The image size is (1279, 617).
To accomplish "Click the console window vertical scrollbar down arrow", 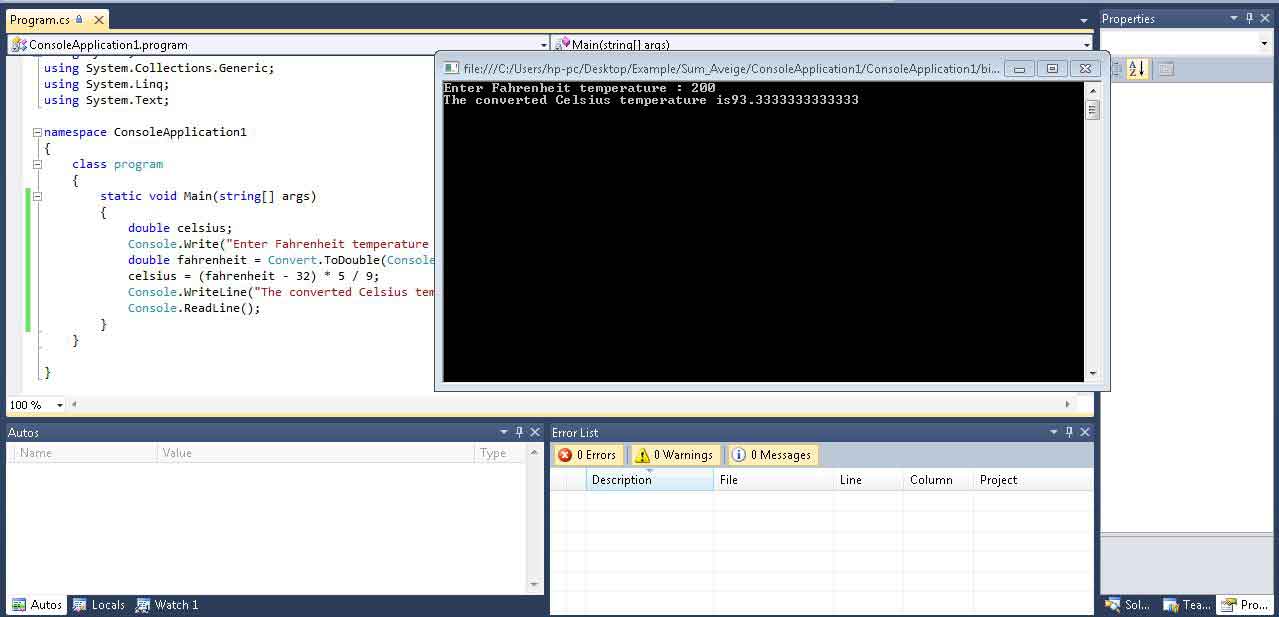I will coord(1092,373).
